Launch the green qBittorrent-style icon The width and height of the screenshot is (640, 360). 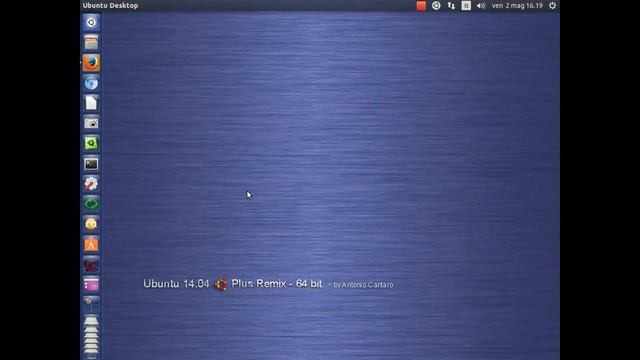tap(91, 143)
